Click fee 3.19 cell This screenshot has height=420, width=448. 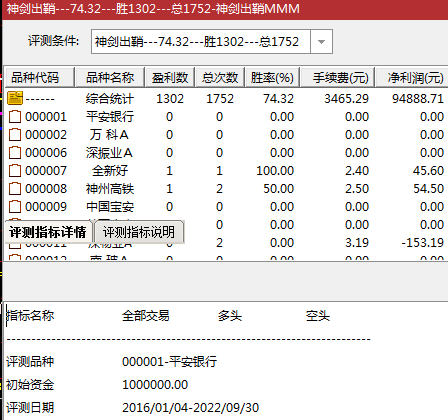tap(357, 243)
